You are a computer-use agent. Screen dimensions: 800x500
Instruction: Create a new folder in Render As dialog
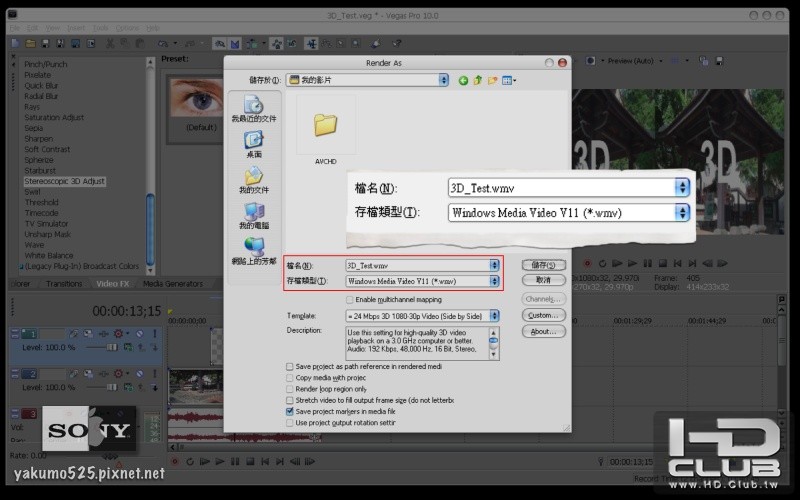point(492,80)
